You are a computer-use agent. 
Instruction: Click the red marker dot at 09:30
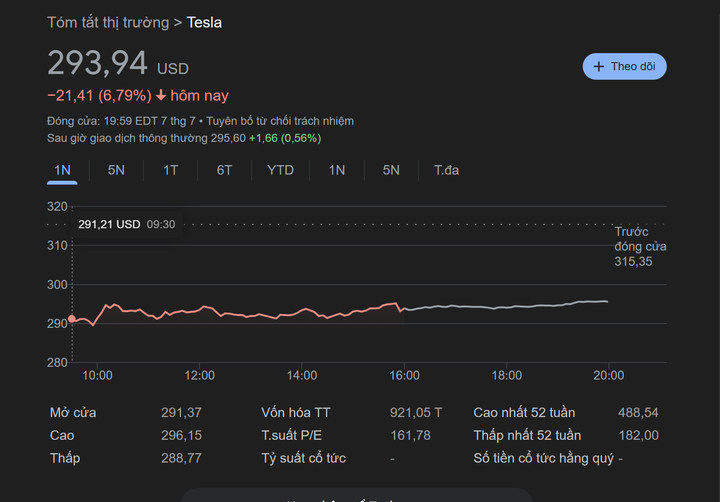coord(72,319)
